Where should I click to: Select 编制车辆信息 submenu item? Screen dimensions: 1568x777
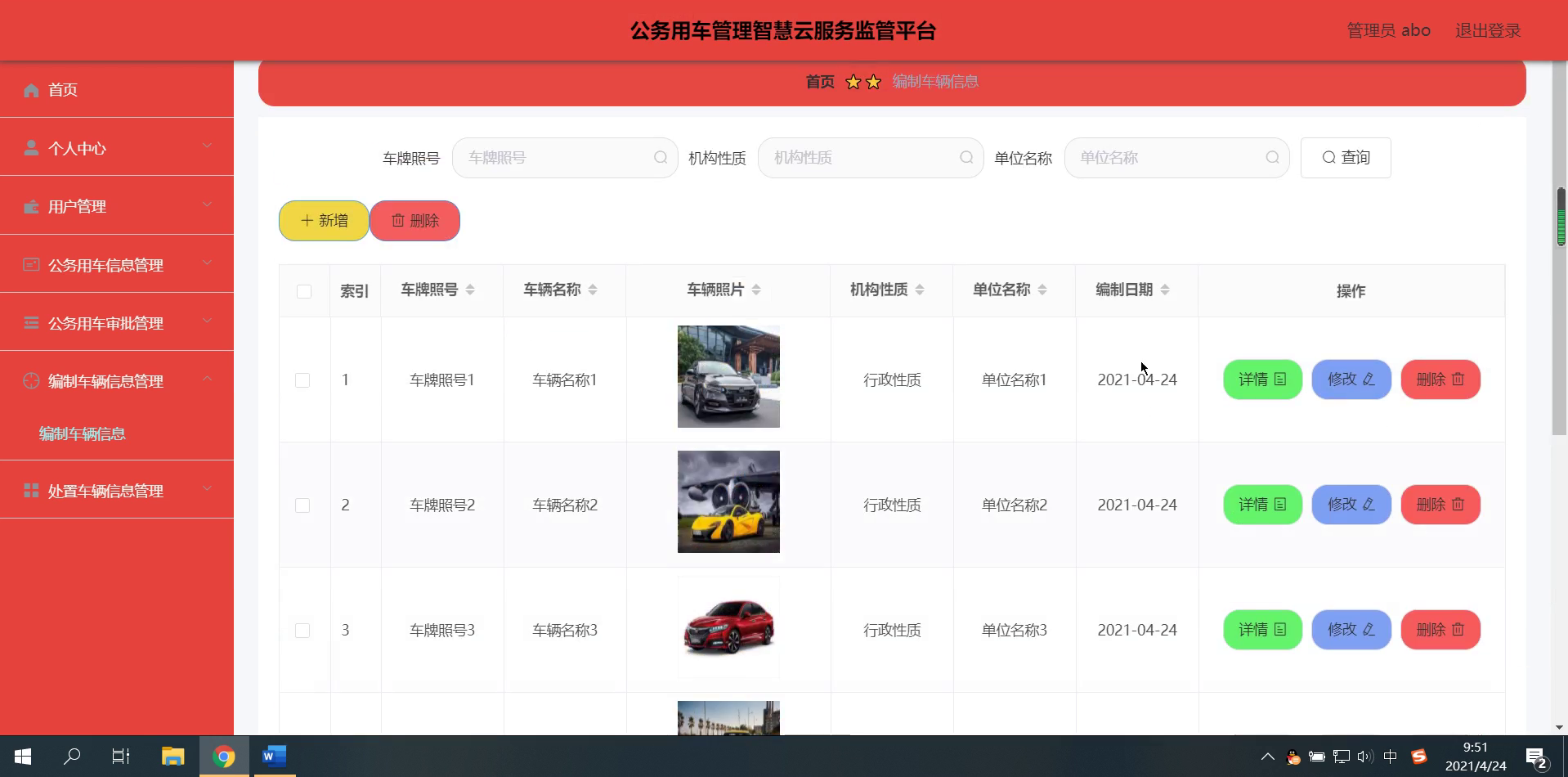pyautogui.click(x=83, y=433)
